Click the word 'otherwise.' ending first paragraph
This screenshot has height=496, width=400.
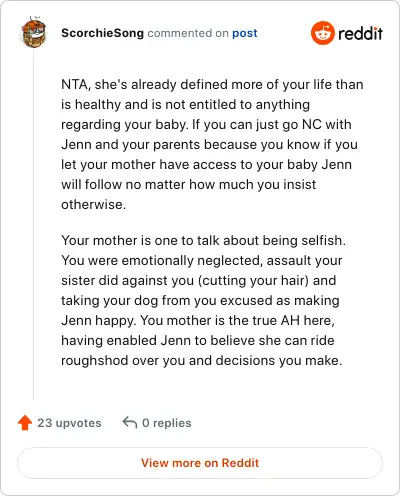point(94,204)
